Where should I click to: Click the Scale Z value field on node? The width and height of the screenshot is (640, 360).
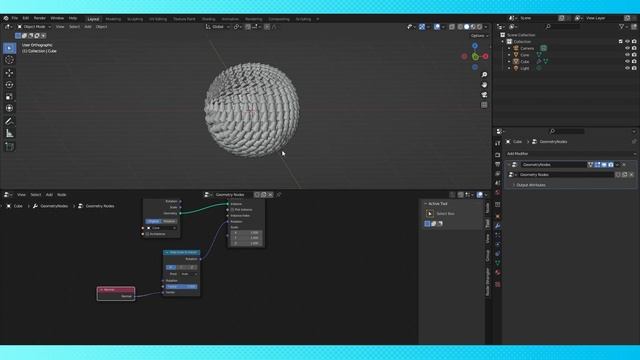(246, 243)
